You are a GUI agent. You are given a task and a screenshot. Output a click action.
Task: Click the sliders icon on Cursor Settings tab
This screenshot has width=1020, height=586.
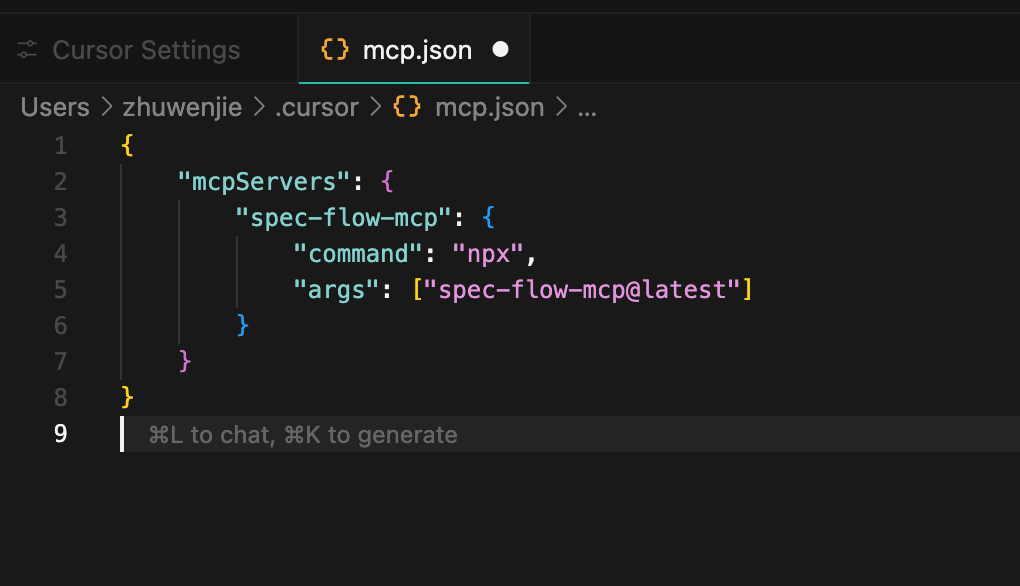coord(27,50)
